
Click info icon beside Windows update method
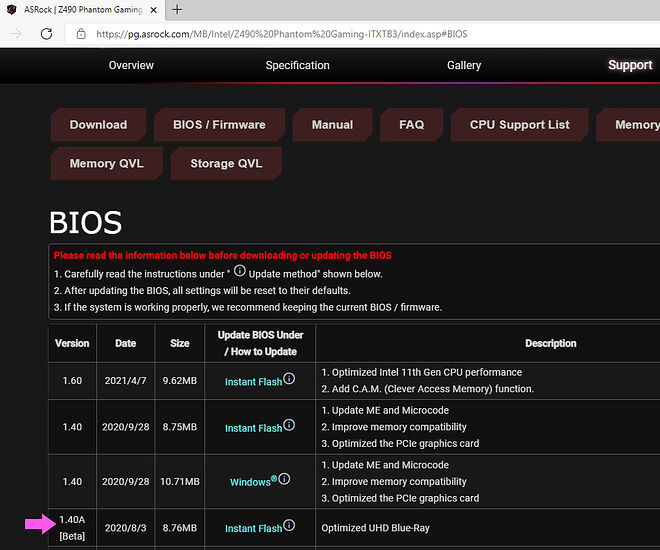coord(284,479)
